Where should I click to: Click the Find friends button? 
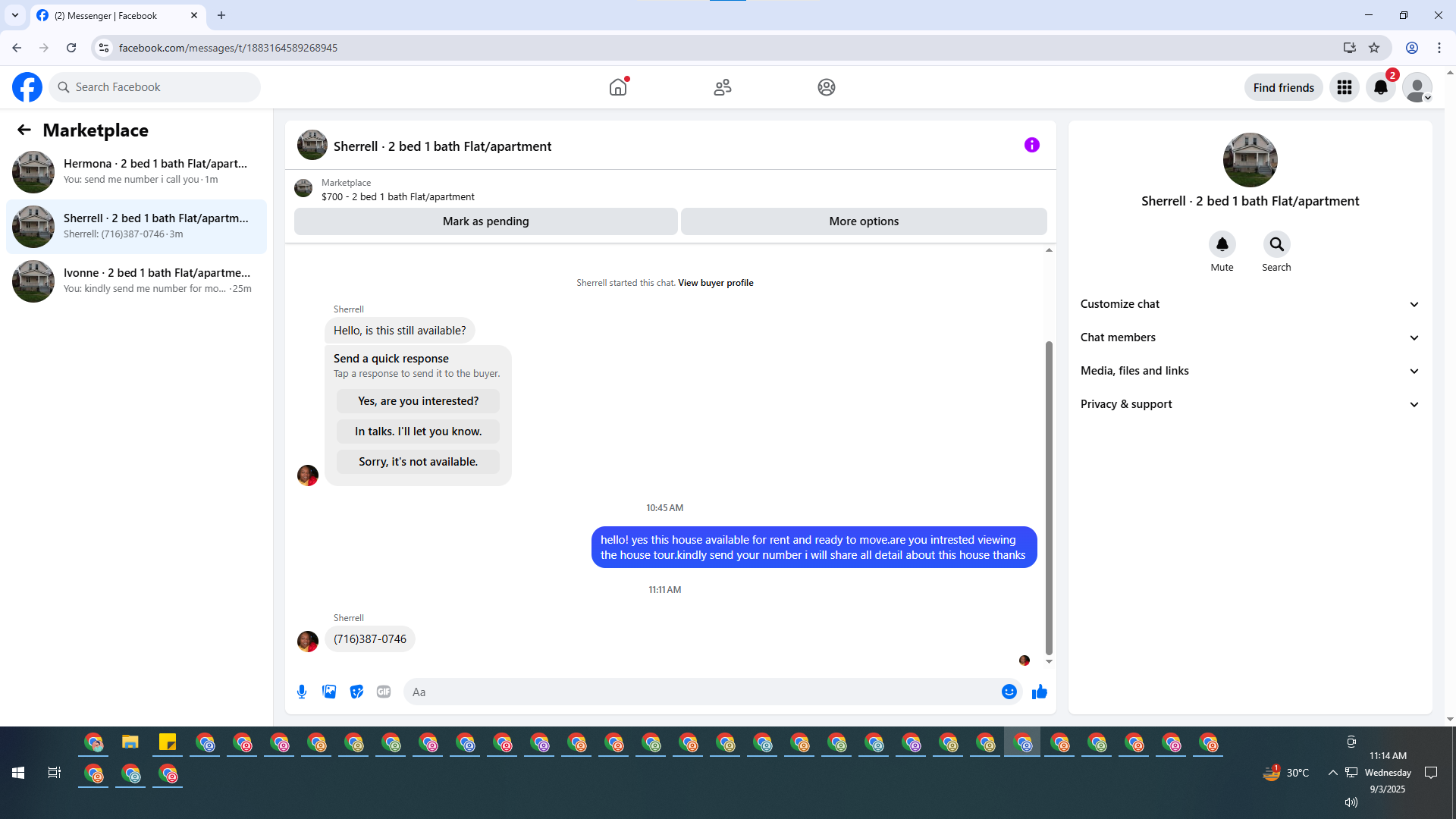pos(1283,87)
